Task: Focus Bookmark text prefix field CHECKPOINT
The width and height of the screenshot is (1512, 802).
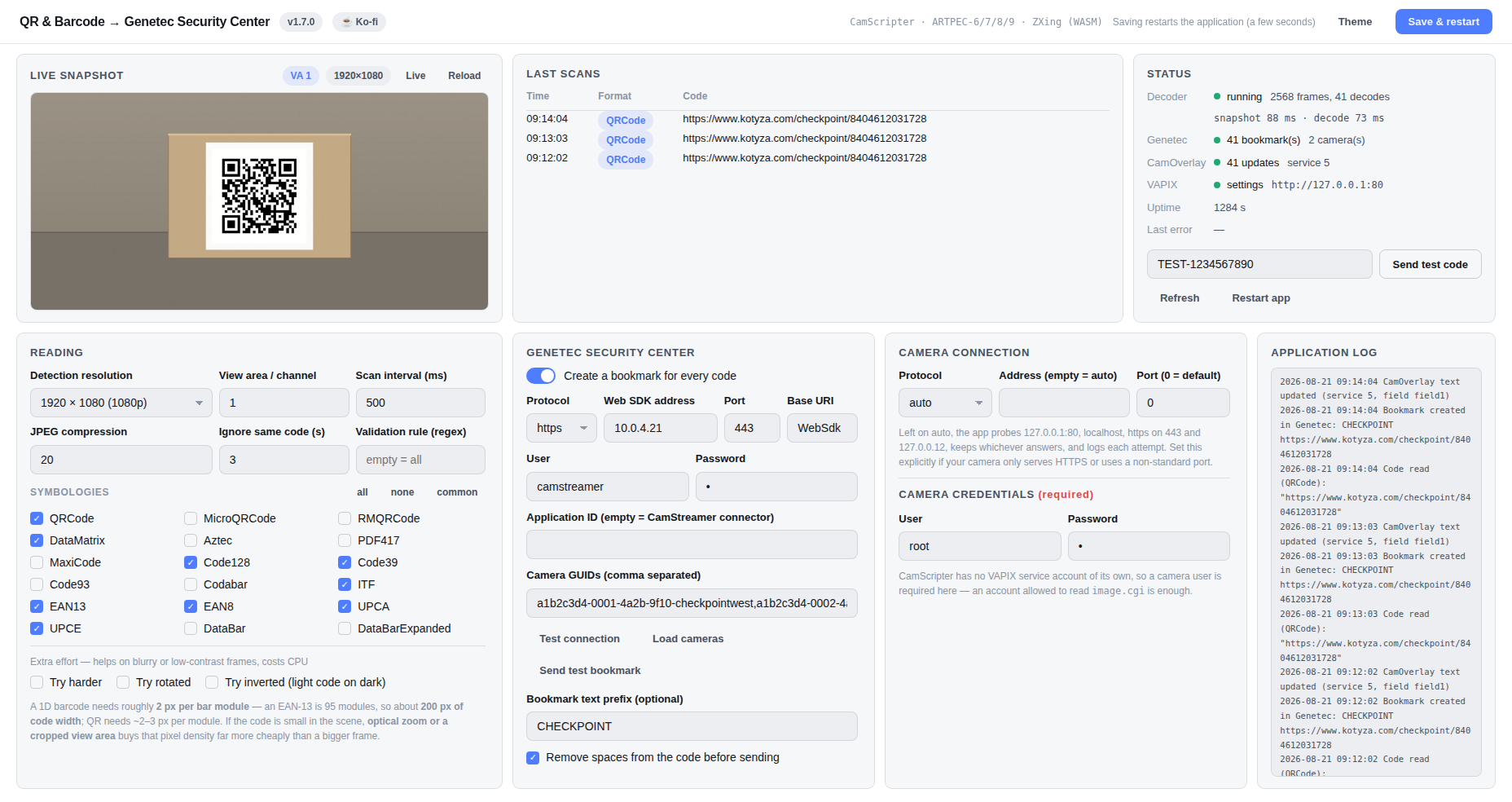Action: tap(692, 726)
